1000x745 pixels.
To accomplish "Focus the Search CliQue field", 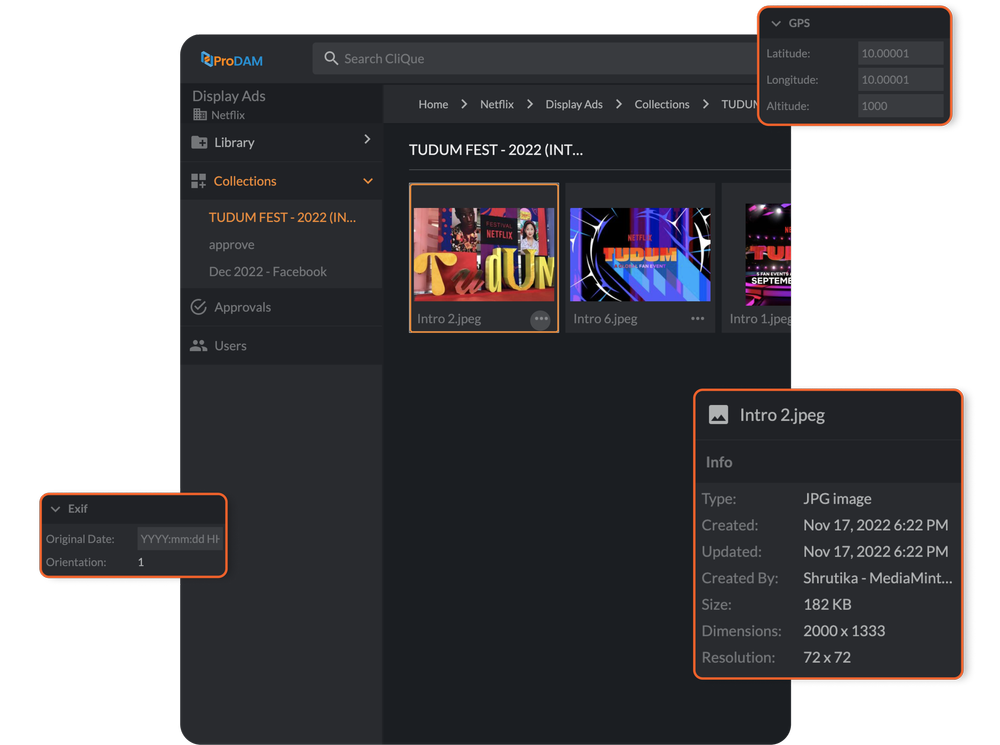I will [536, 59].
